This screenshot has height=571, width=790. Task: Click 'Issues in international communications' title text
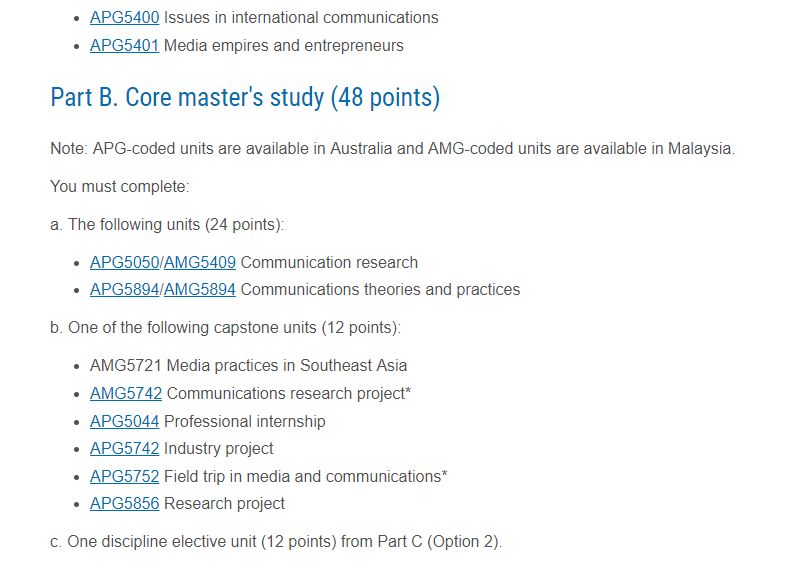(301, 18)
